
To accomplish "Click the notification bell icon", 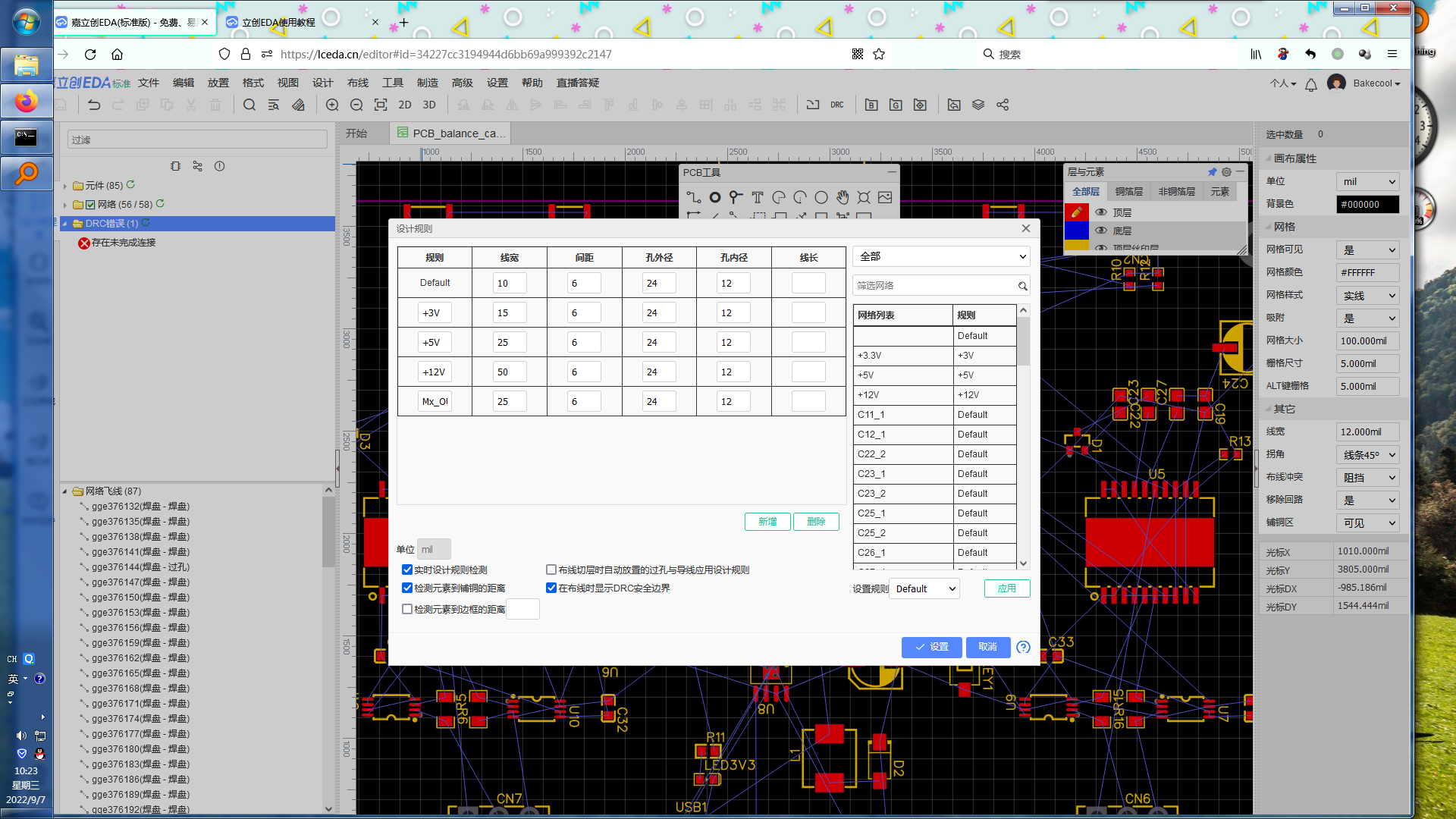I will [x=1311, y=83].
